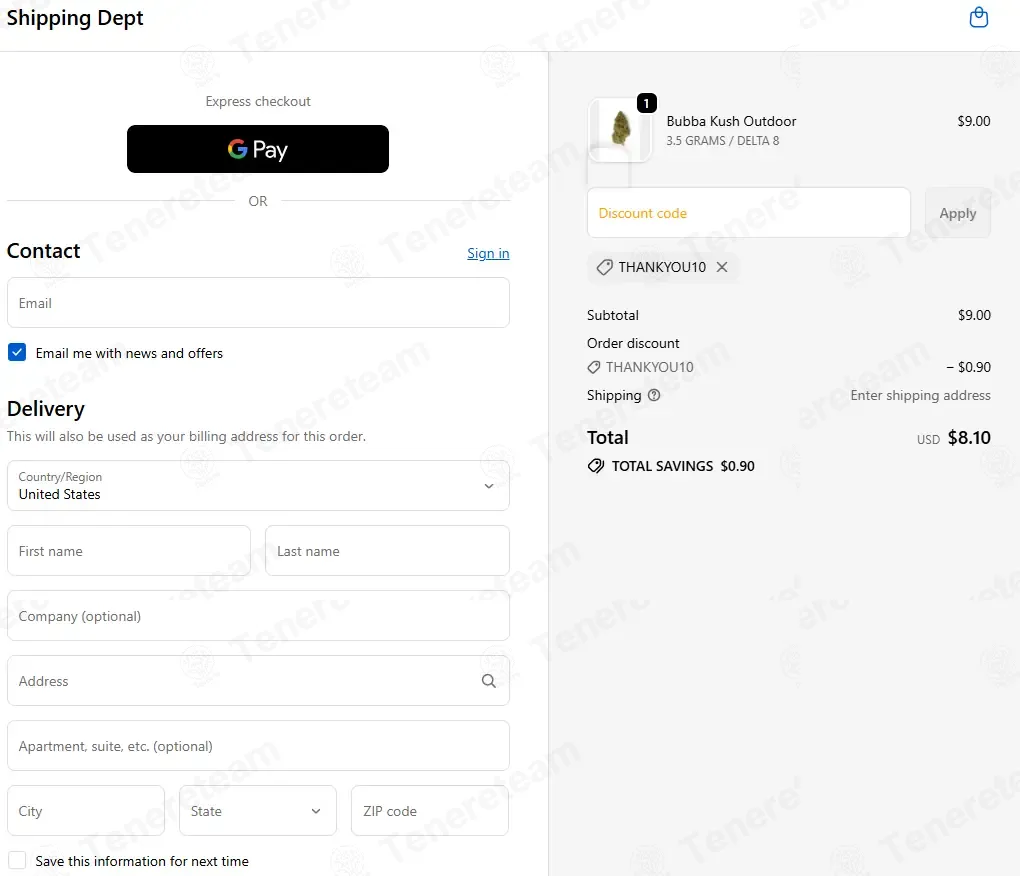
Task: Click the Sign in link
Action: click(488, 253)
